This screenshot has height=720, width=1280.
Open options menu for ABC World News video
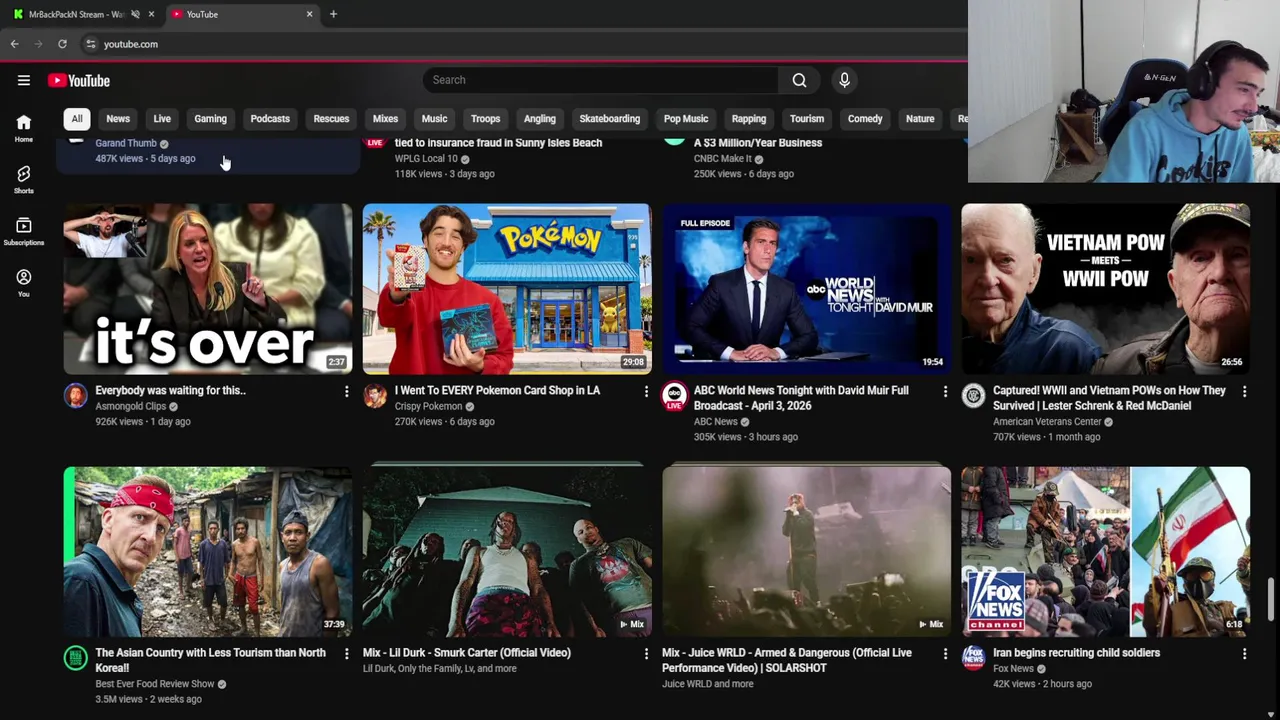pyautogui.click(x=945, y=391)
